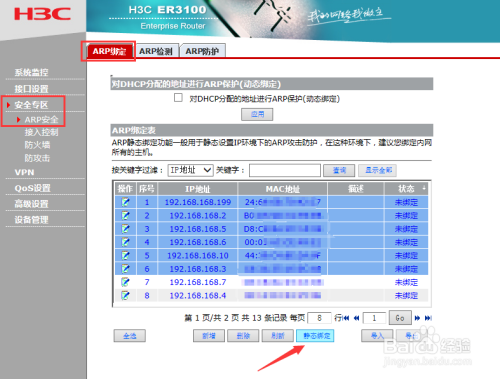Open 高级设置 in the sidebar
The height and width of the screenshot is (379, 500).
(x=31, y=204)
